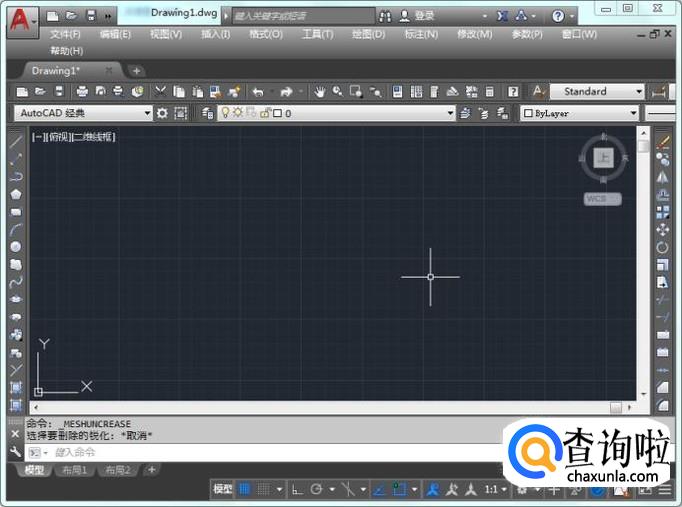This screenshot has width=682, height=507.
Task: Open Layer Properties Manager icon
Action: [207, 113]
